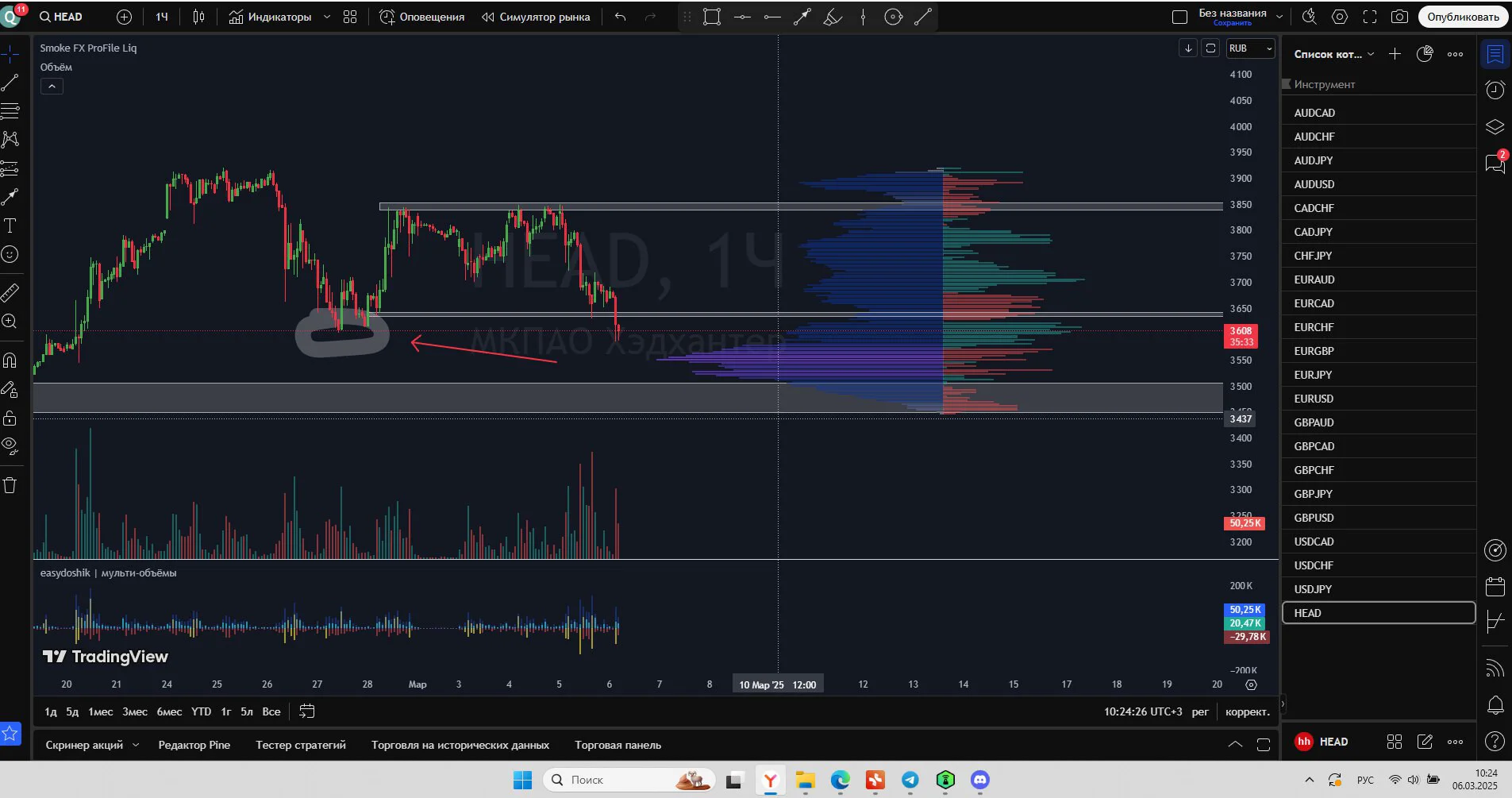Publish the idea with Опубликовать
Screen dimensions: 1512x798
1463,17
